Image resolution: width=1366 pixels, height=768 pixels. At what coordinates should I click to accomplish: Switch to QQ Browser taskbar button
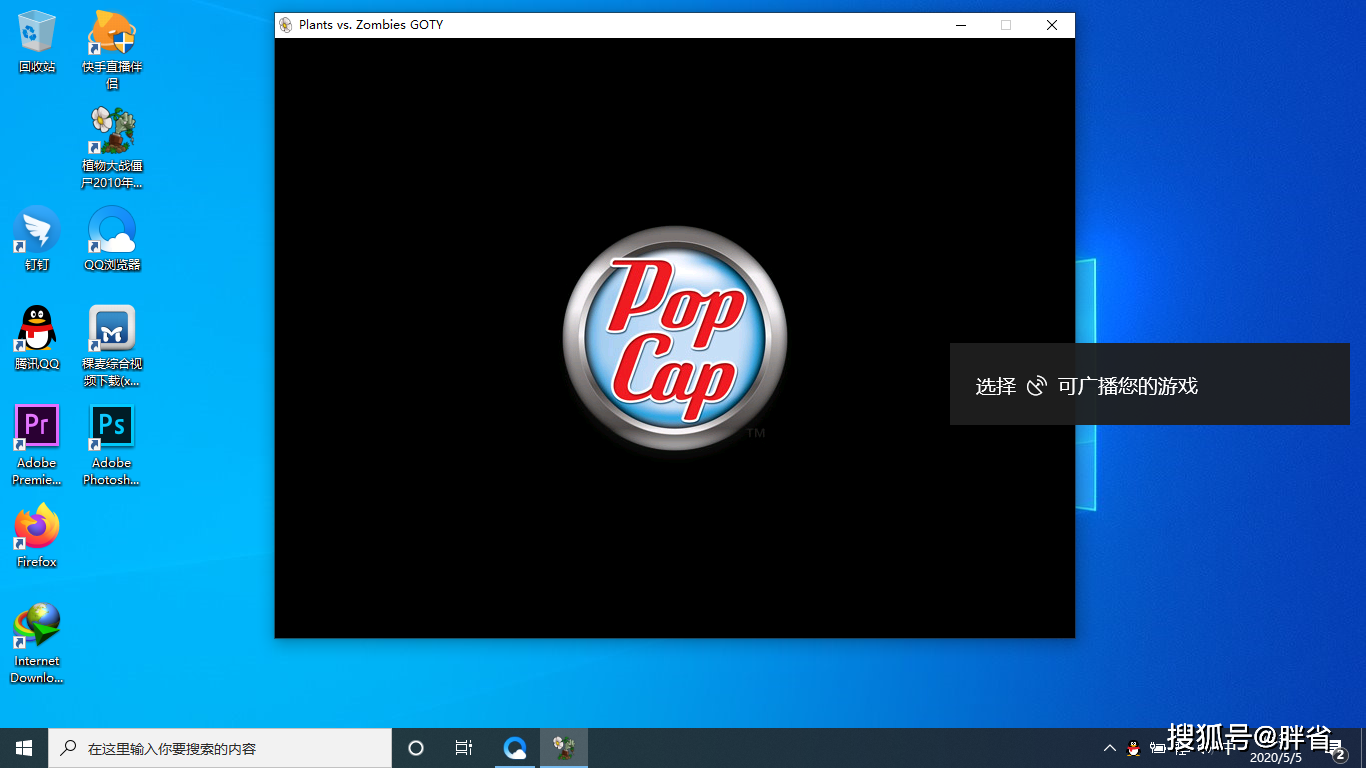click(515, 748)
